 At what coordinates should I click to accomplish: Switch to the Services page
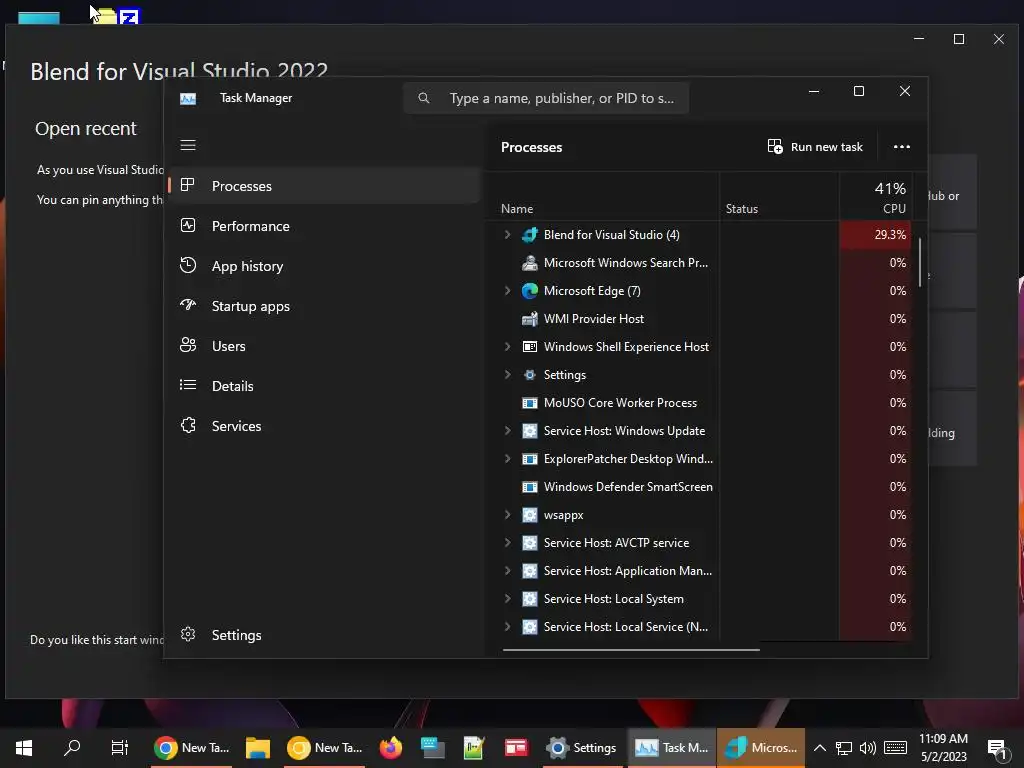point(325,426)
